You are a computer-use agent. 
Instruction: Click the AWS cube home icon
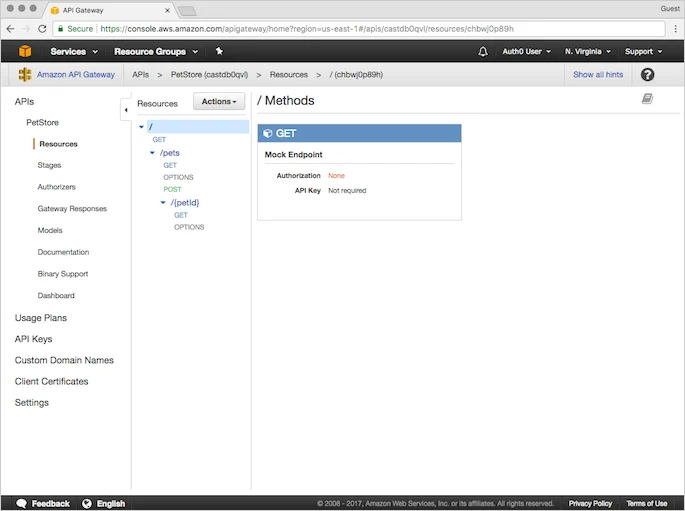(25, 51)
